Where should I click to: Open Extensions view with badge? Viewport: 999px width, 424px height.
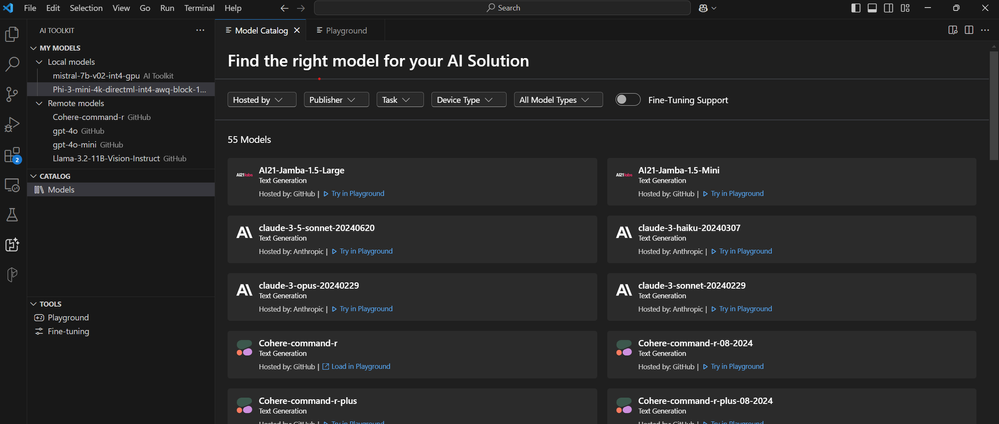tap(12, 155)
